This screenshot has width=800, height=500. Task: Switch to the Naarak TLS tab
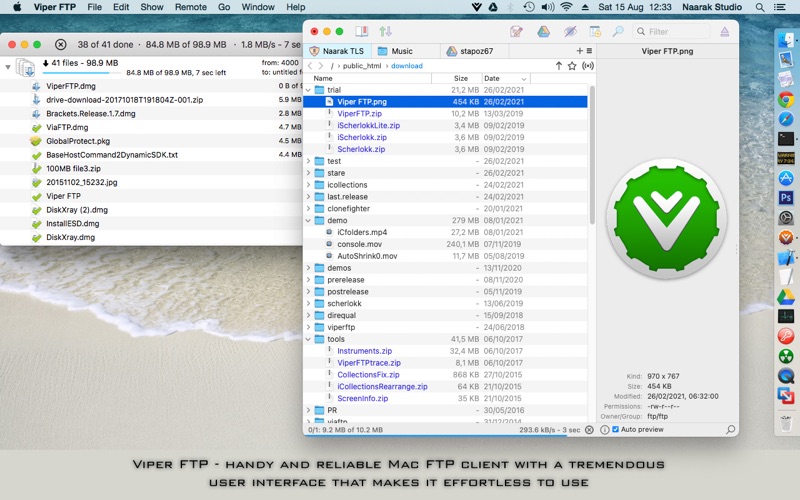(337, 51)
